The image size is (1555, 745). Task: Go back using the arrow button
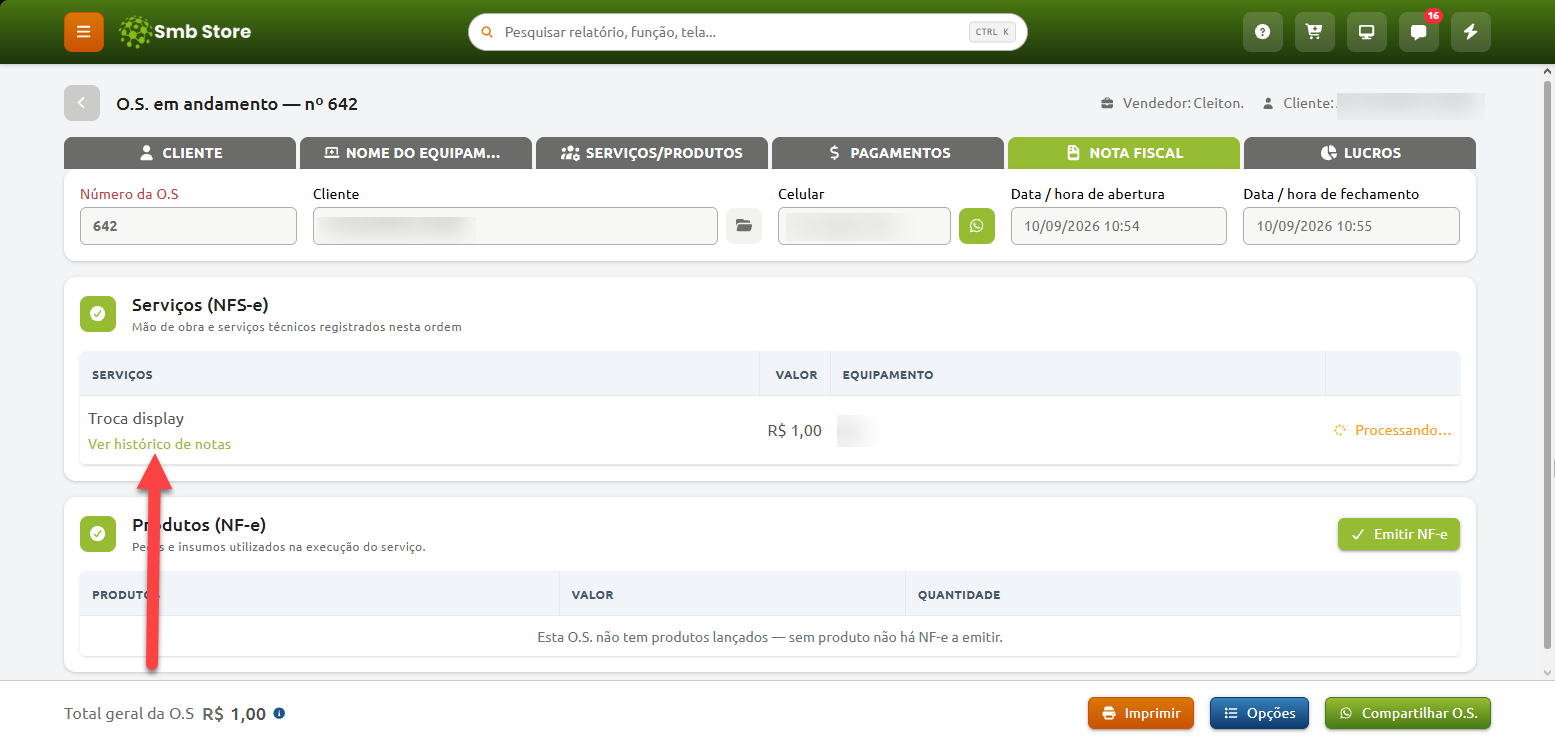click(82, 103)
